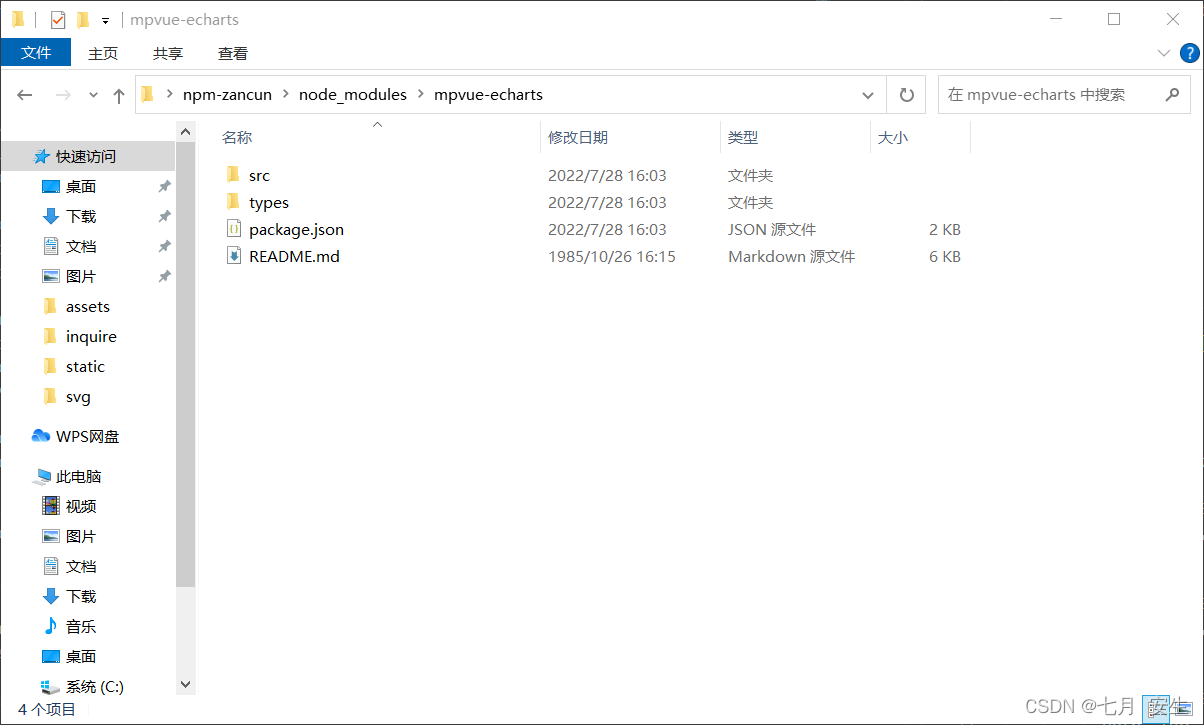Select the README.md file icon

[233, 256]
